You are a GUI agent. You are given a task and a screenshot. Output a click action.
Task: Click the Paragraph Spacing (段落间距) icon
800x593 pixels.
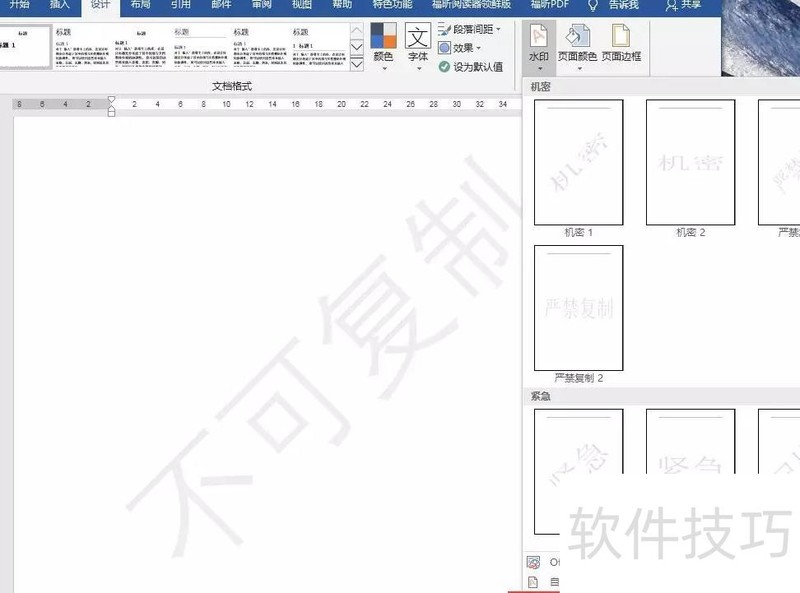click(x=443, y=29)
